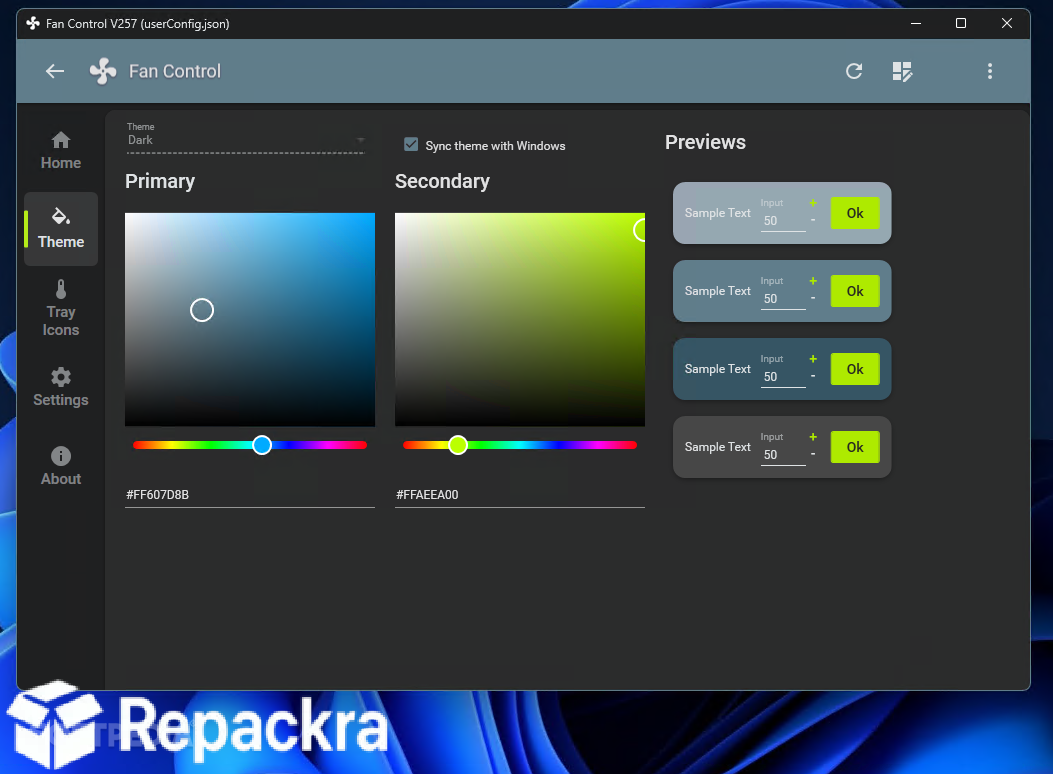This screenshot has width=1053, height=774.
Task: Open the About section
Action: tap(61, 467)
